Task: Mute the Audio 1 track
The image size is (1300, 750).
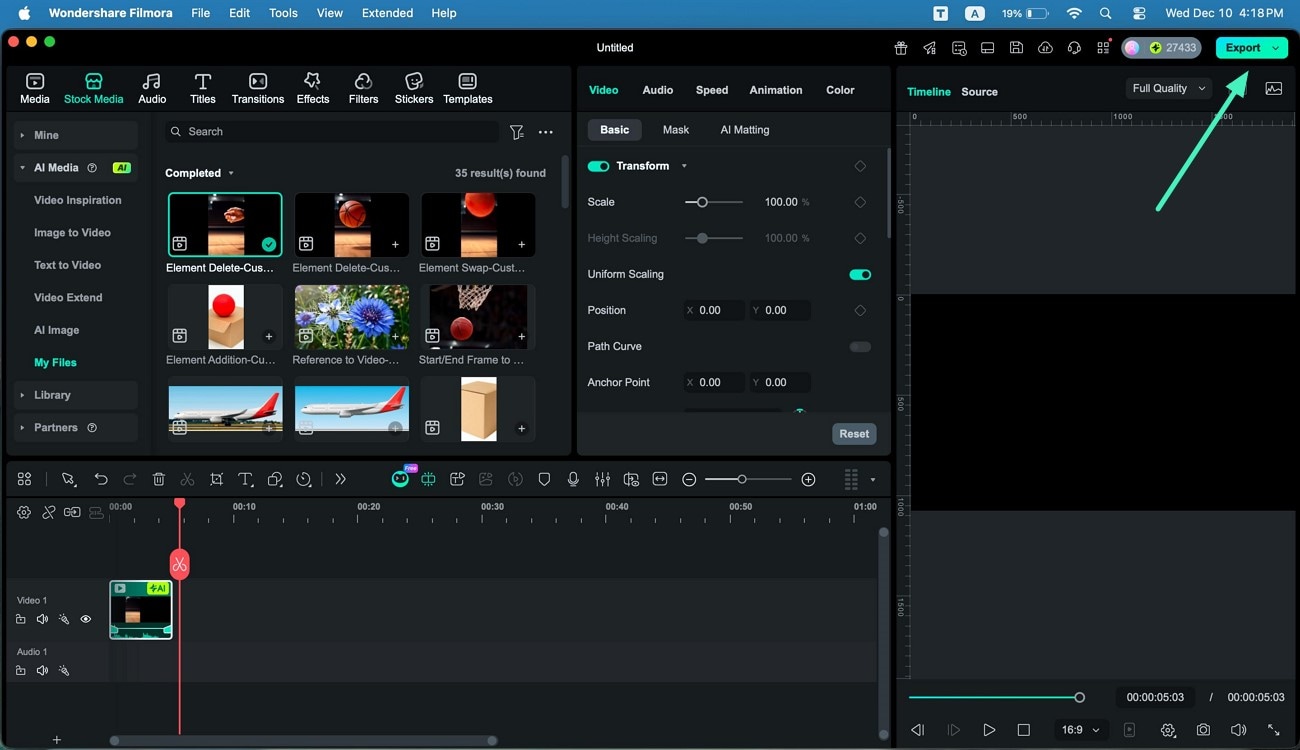Action: click(42, 670)
